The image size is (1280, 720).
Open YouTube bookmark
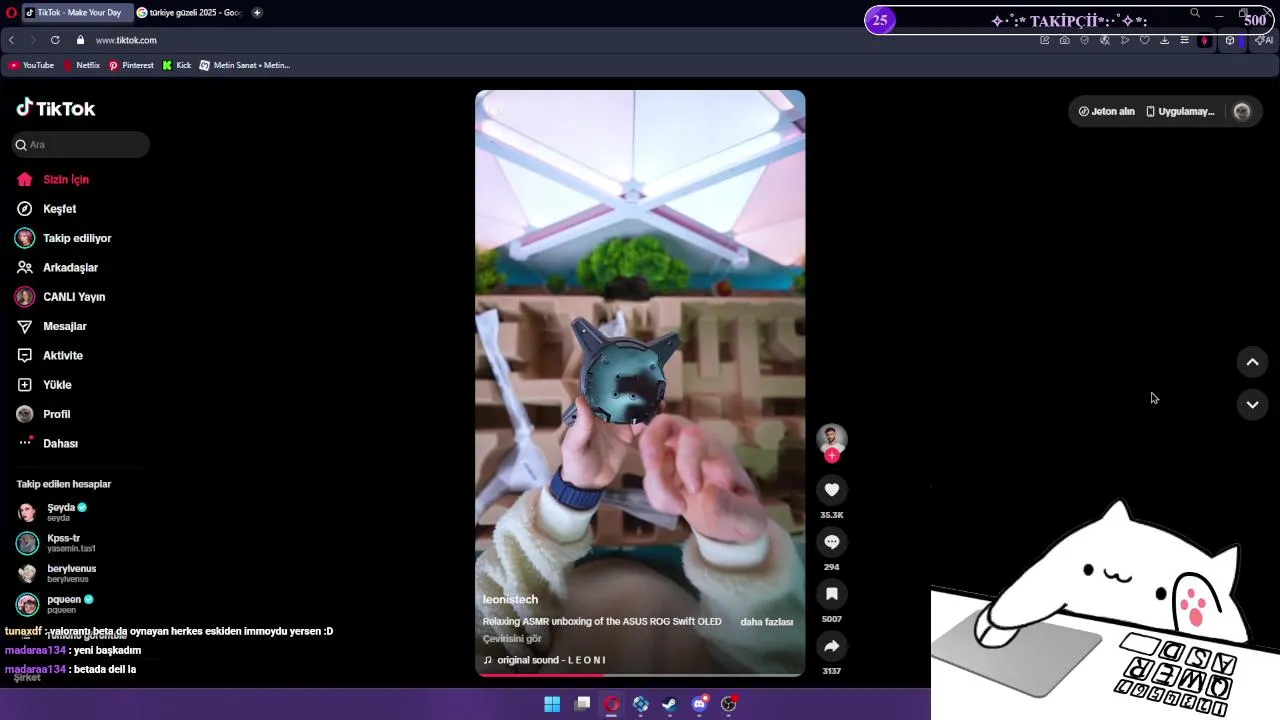click(31, 65)
